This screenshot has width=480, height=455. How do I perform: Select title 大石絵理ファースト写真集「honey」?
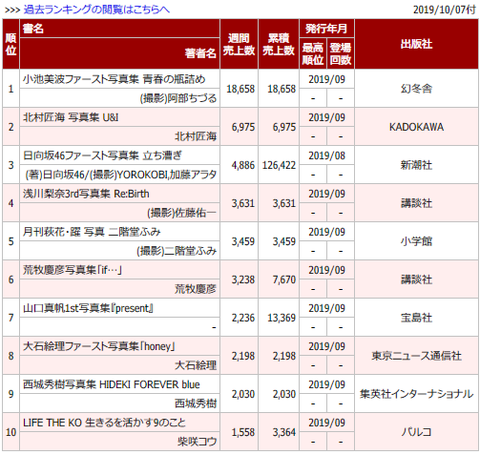pos(99,346)
